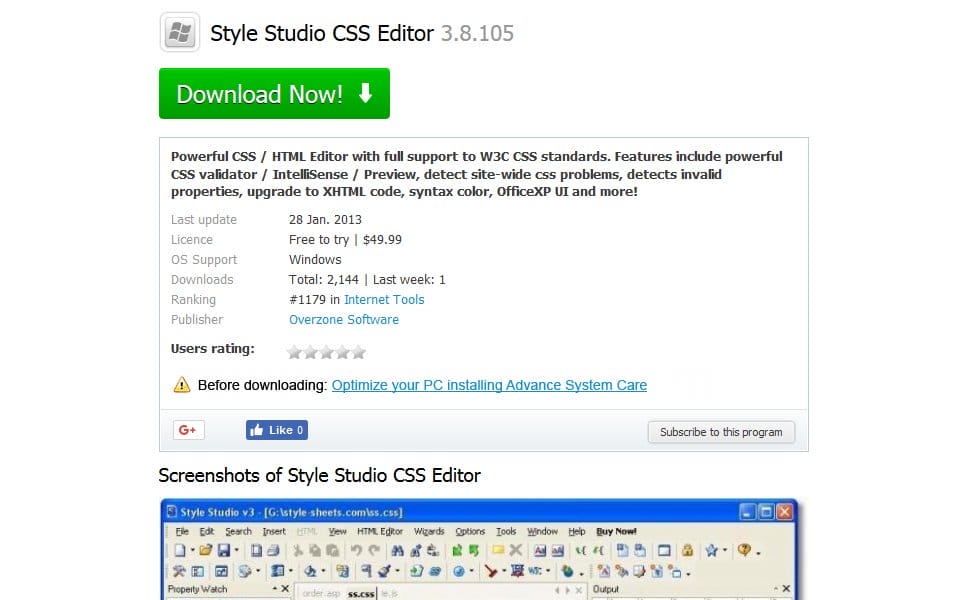
Task: Open the Wizards menu in Style Studio
Action: pyautogui.click(x=429, y=531)
